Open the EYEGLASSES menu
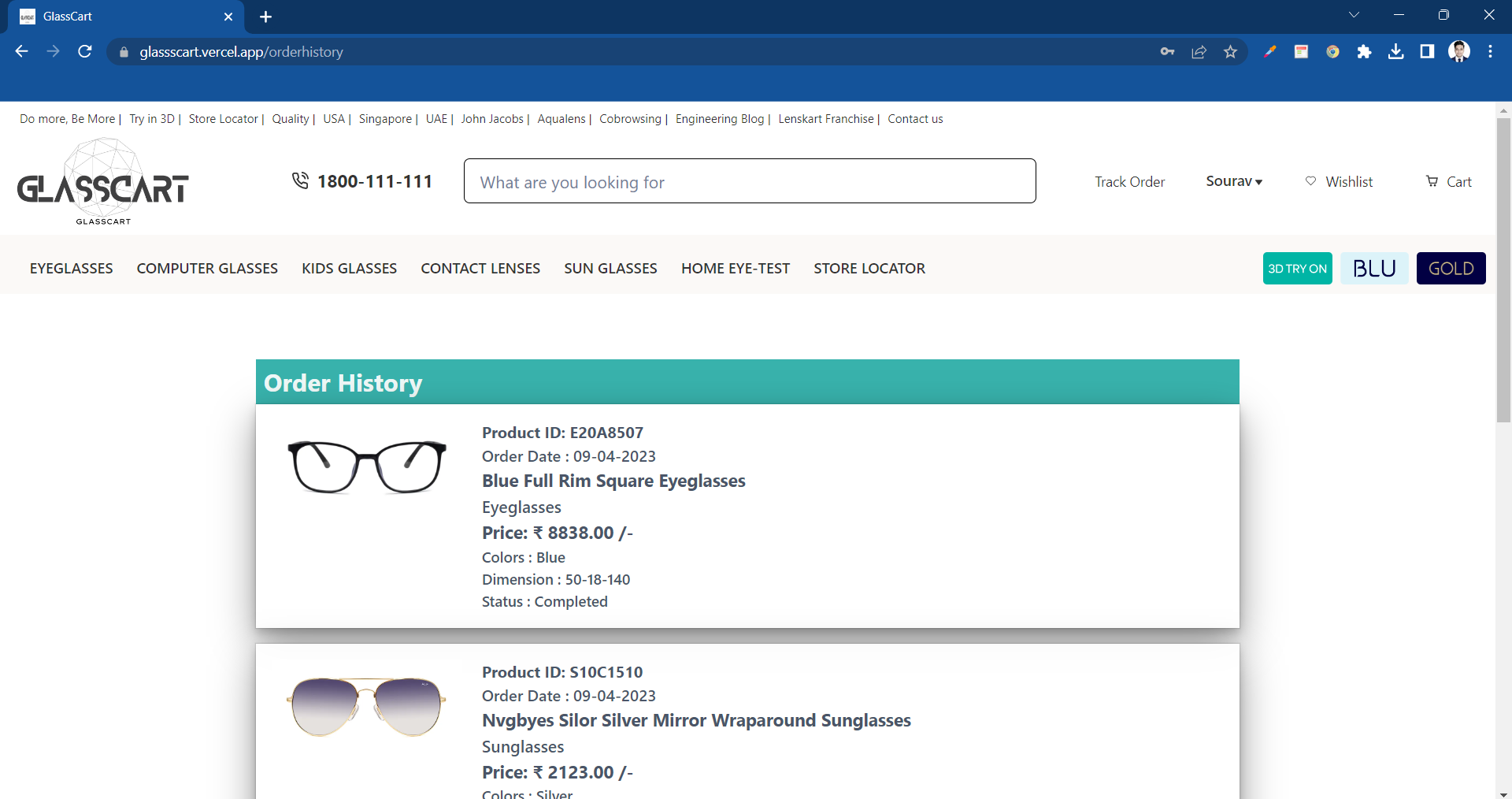Screen dimensions: 1512x799 click(x=71, y=269)
